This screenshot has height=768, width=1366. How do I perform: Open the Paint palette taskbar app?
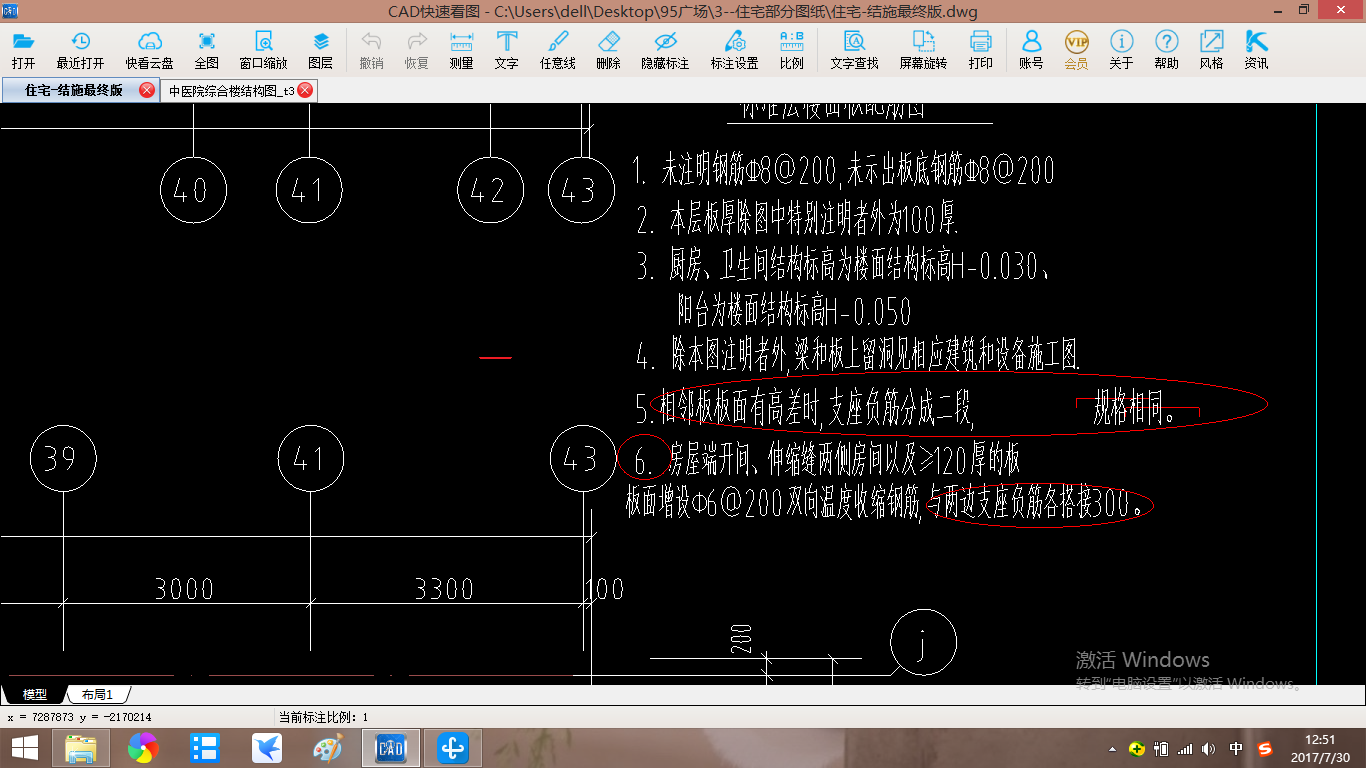tap(328, 747)
